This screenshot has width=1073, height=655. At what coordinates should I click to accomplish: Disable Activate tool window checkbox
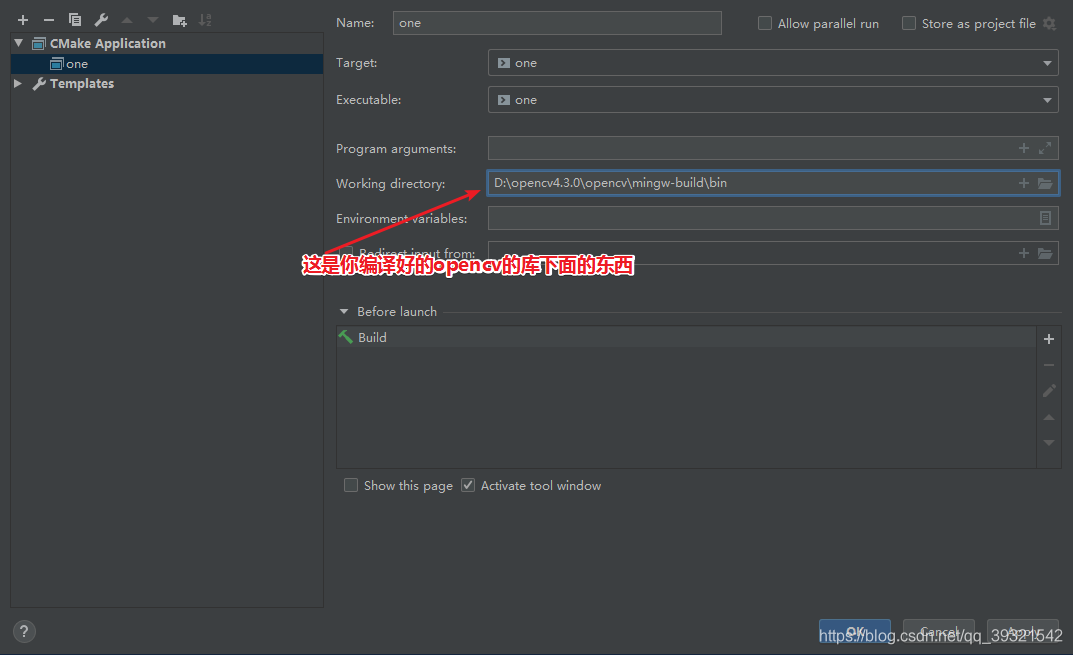click(468, 485)
